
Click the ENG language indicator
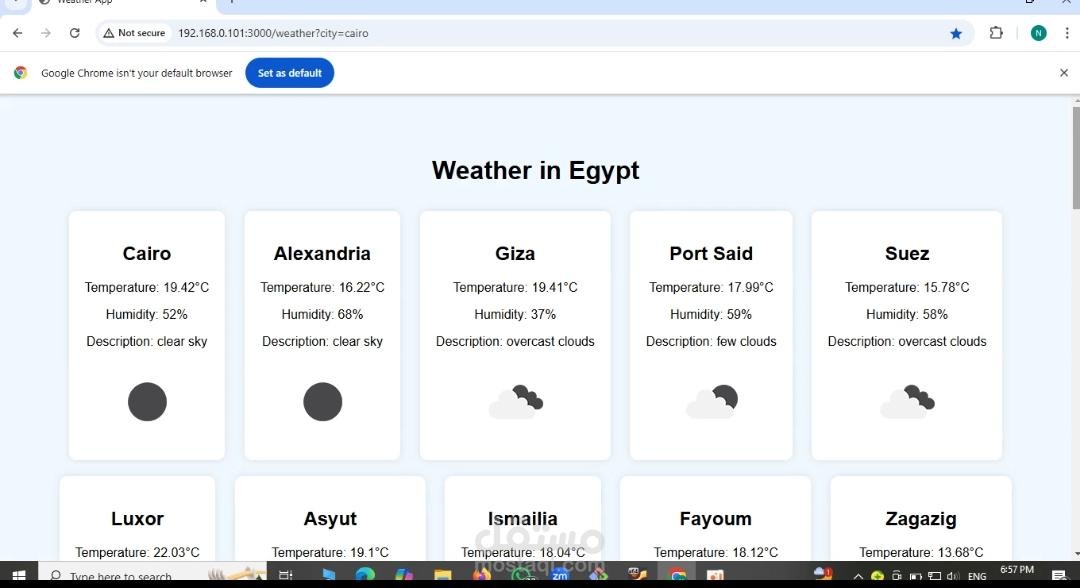[977, 576]
